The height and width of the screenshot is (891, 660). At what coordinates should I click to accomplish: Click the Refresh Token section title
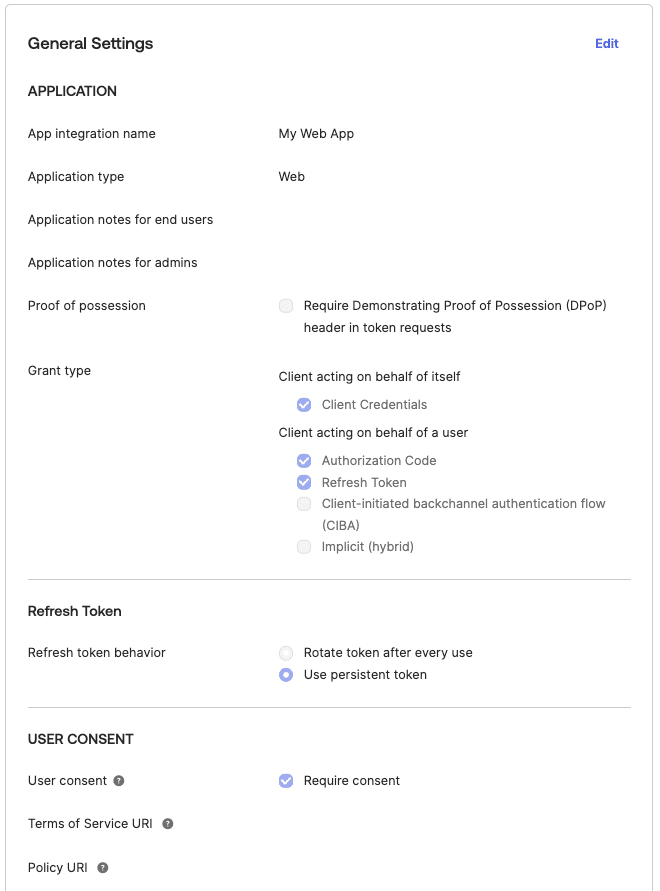click(74, 611)
